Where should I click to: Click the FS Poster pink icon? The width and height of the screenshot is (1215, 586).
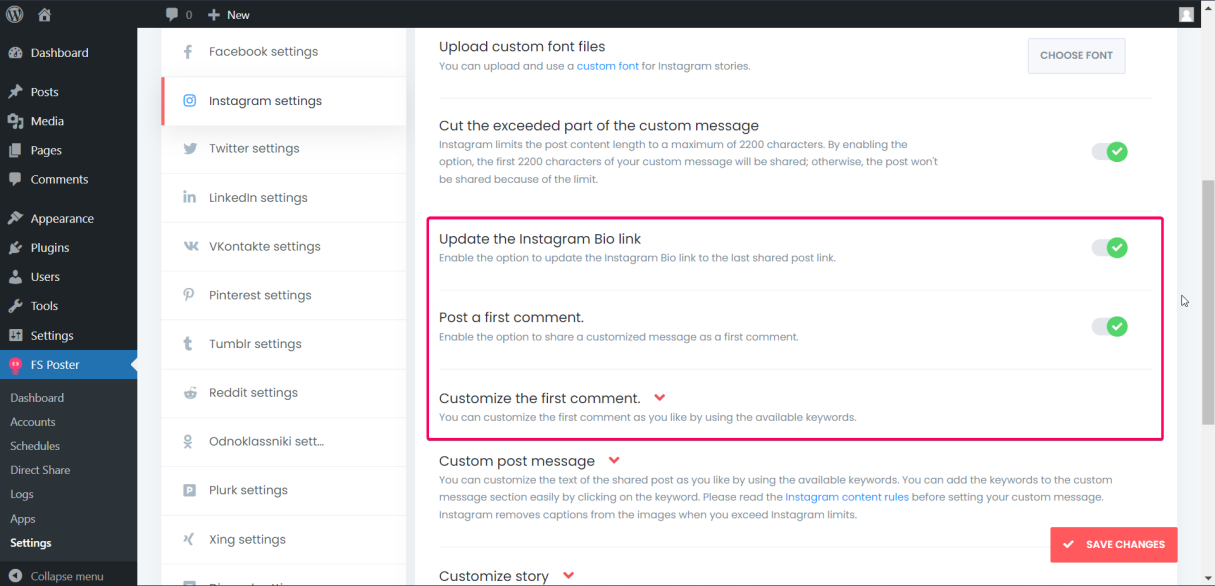(x=15, y=365)
